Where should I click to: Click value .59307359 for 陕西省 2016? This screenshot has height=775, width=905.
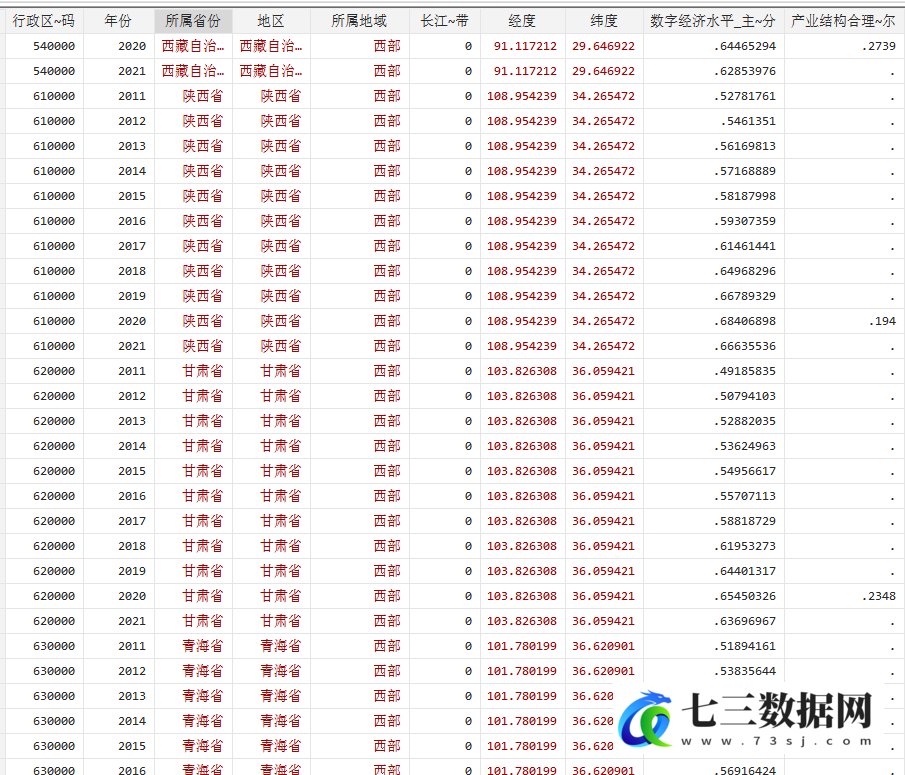click(745, 221)
